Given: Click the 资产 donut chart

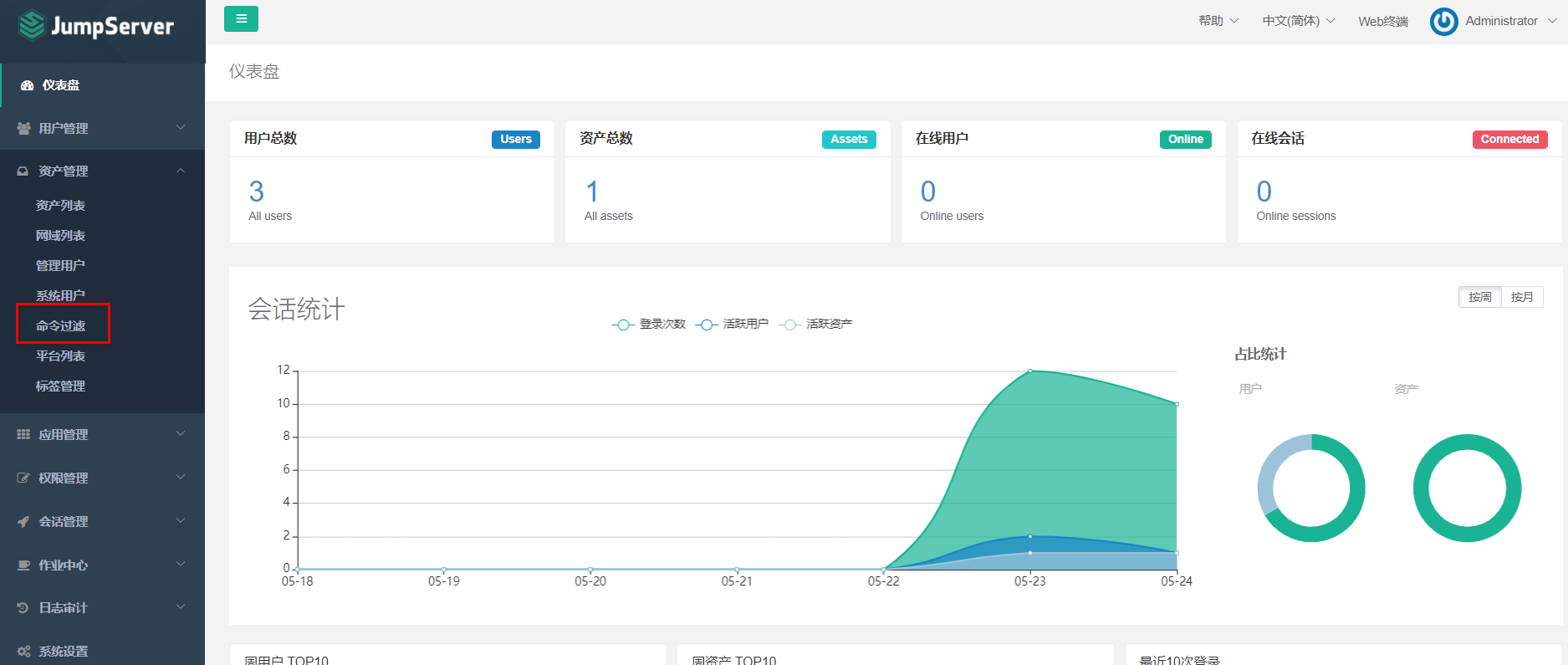Looking at the screenshot, I should pyautogui.click(x=1468, y=488).
